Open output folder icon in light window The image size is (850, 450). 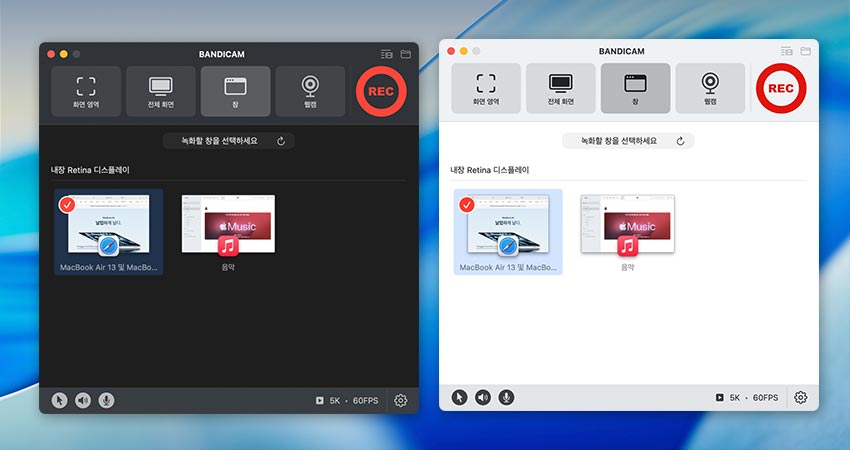pos(805,51)
